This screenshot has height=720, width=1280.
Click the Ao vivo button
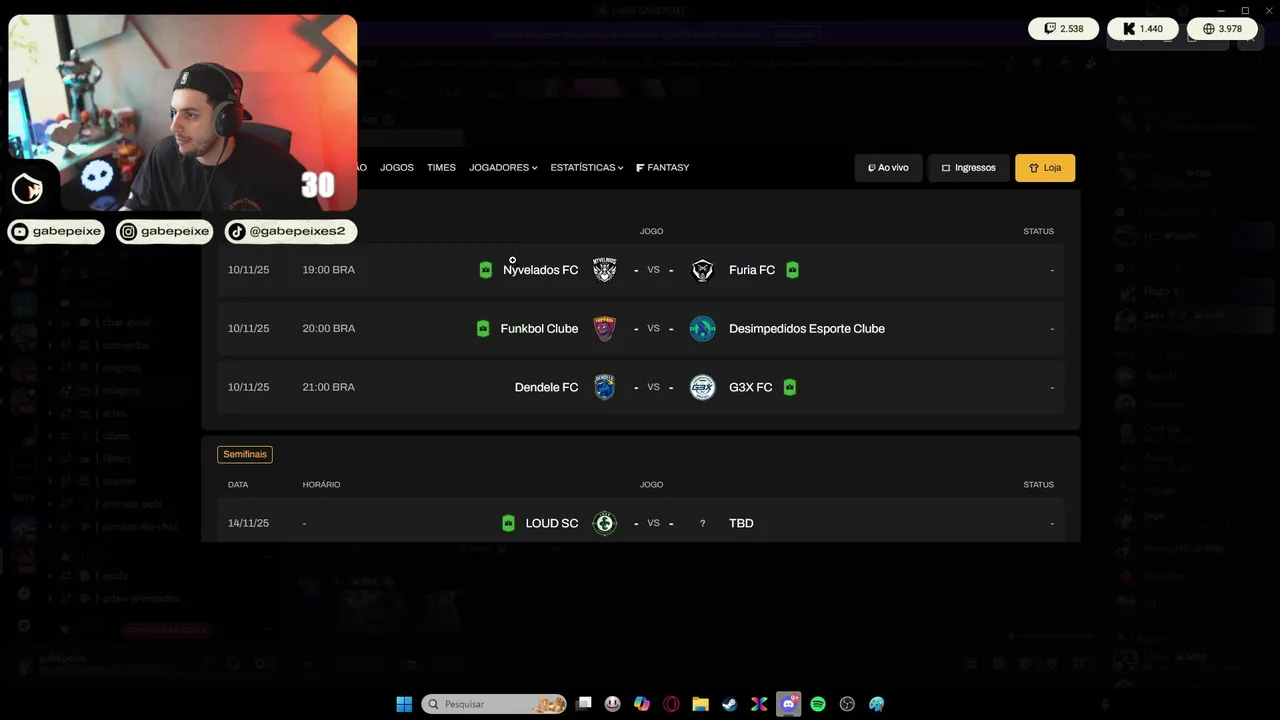click(888, 168)
